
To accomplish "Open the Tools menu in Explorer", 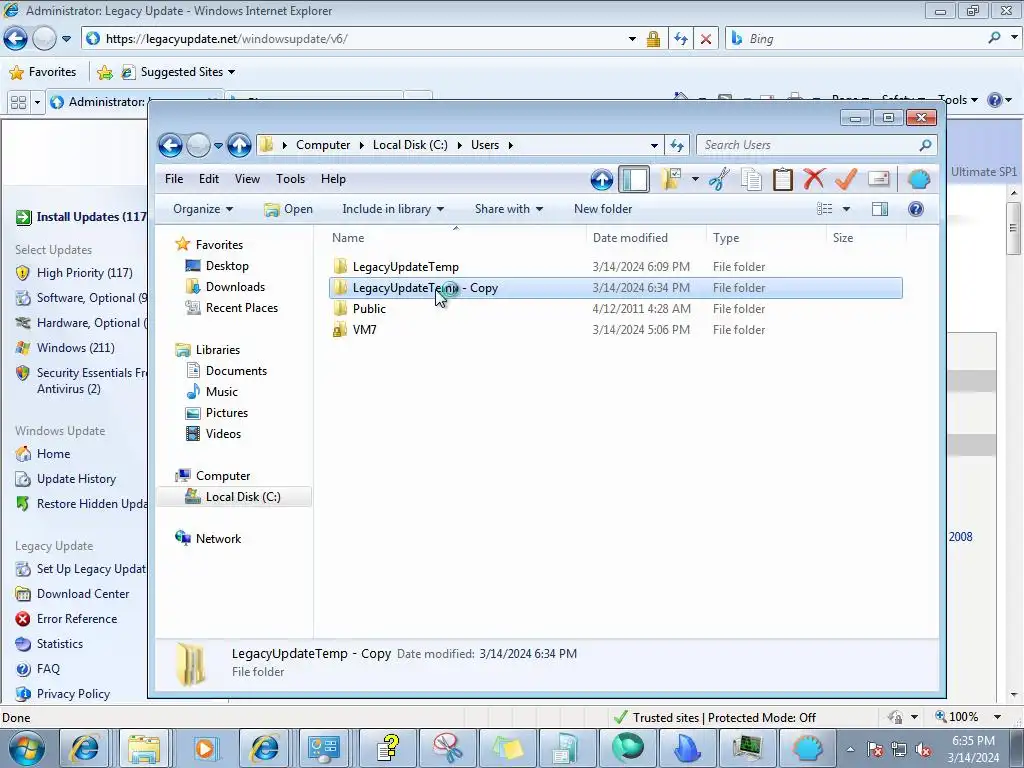I will [x=290, y=179].
